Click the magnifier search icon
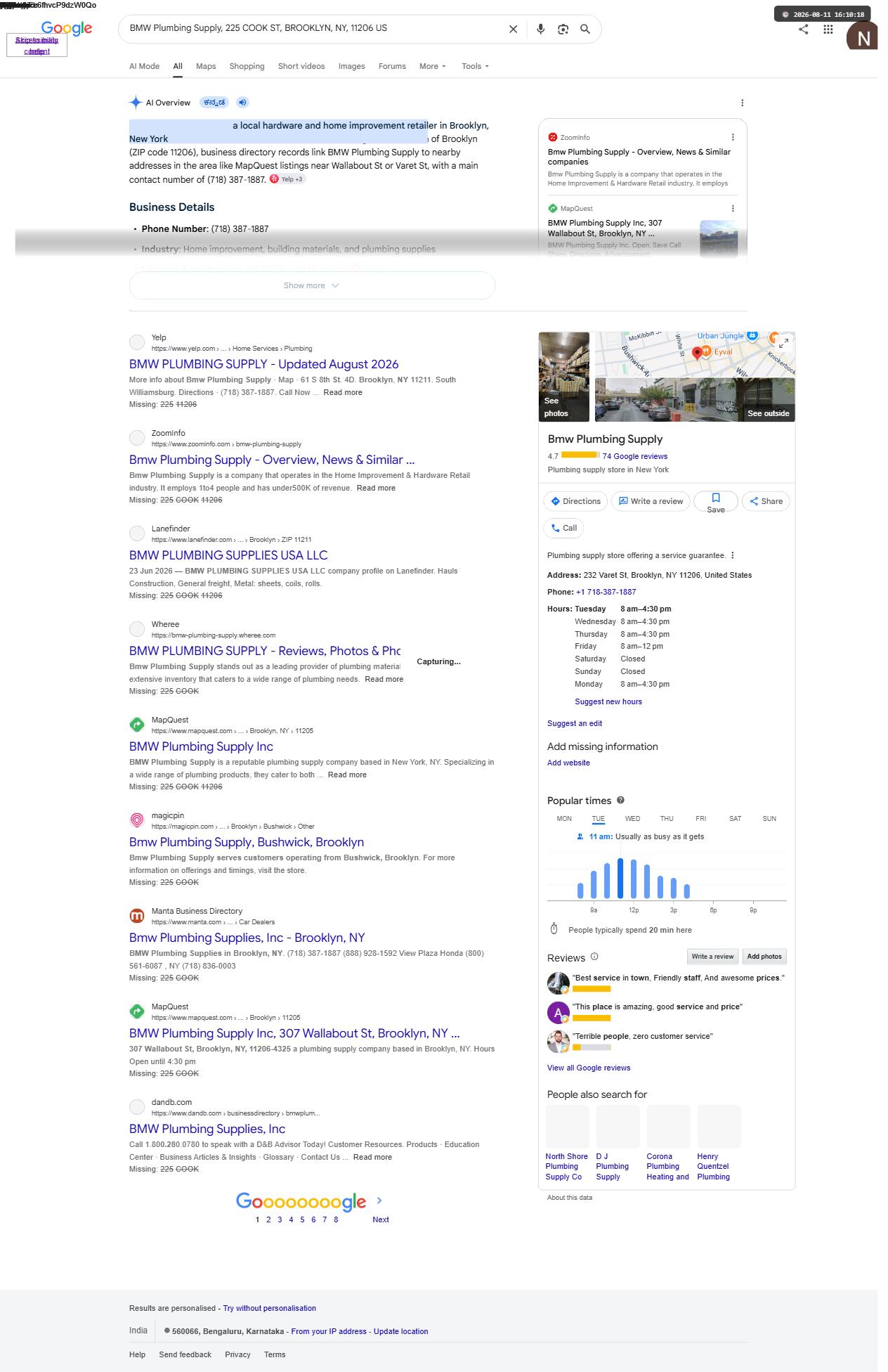Viewport: 888px width, 1372px height. [585, 29]
